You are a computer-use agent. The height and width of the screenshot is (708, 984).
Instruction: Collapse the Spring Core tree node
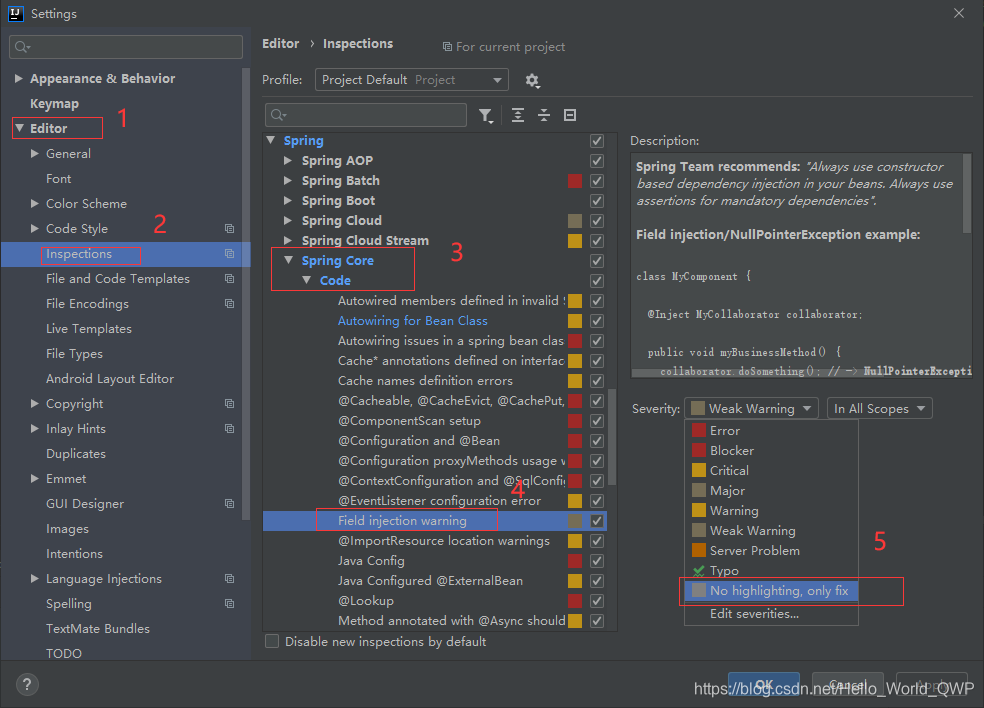[x=289, y=260]
